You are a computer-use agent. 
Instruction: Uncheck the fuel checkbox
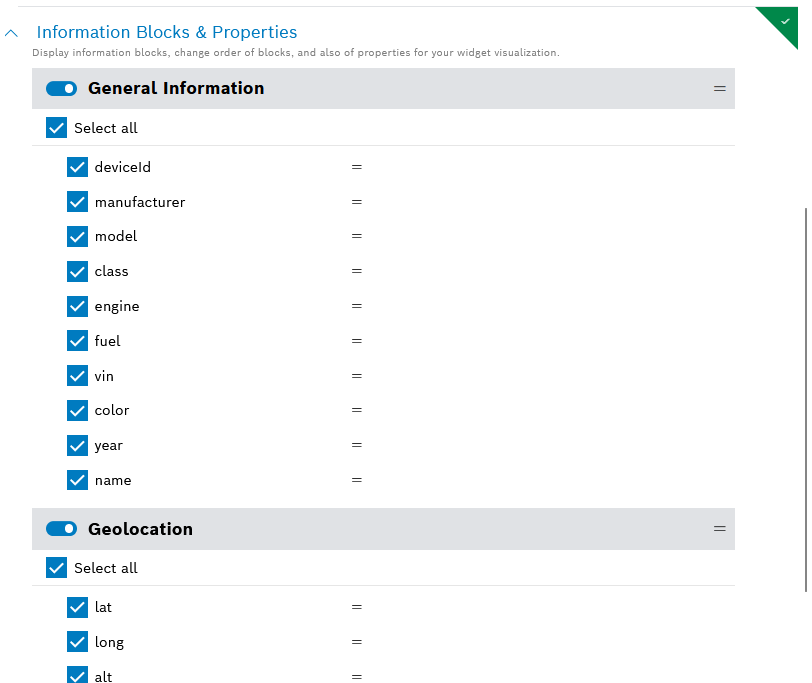(78, 341)
